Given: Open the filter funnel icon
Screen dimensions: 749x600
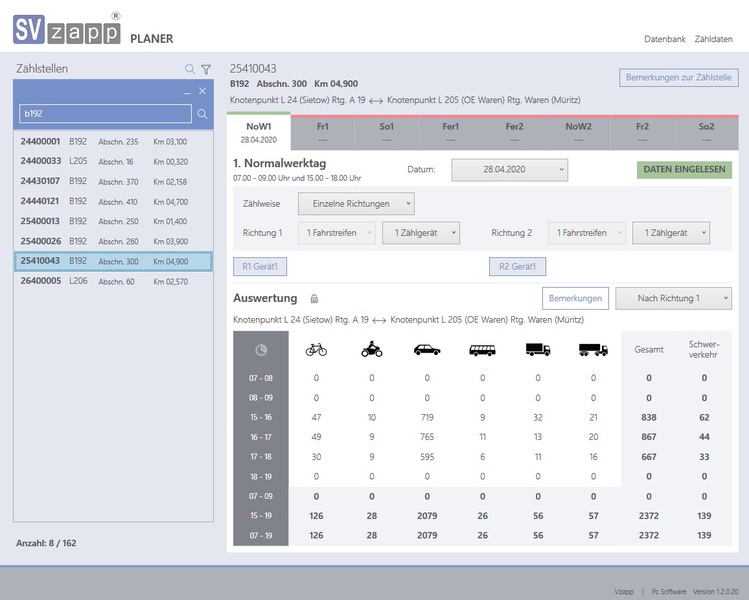Looking at the screenshot, I should click(206, 70).
